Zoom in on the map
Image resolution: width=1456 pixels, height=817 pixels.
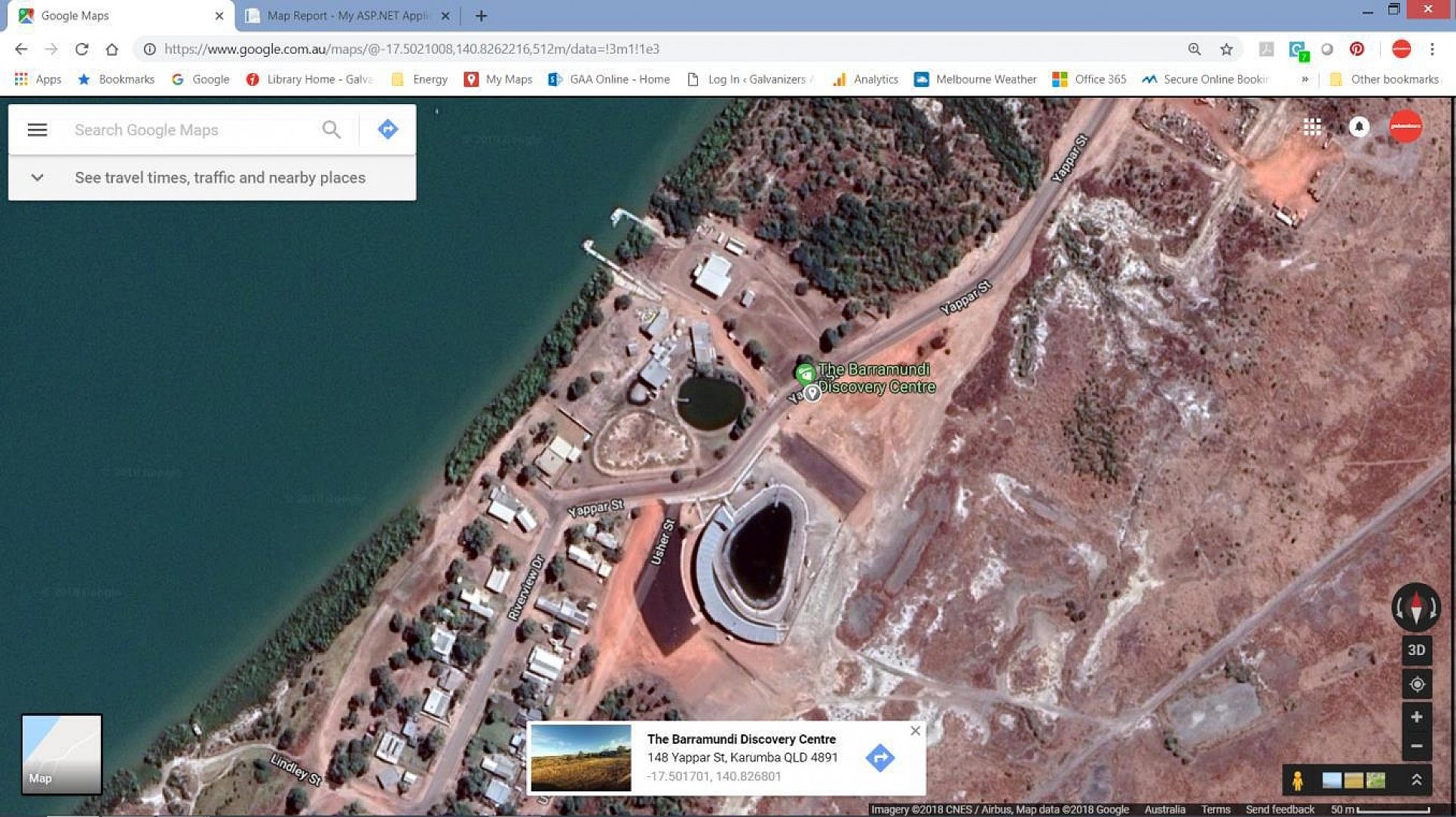pos(1417,717)
